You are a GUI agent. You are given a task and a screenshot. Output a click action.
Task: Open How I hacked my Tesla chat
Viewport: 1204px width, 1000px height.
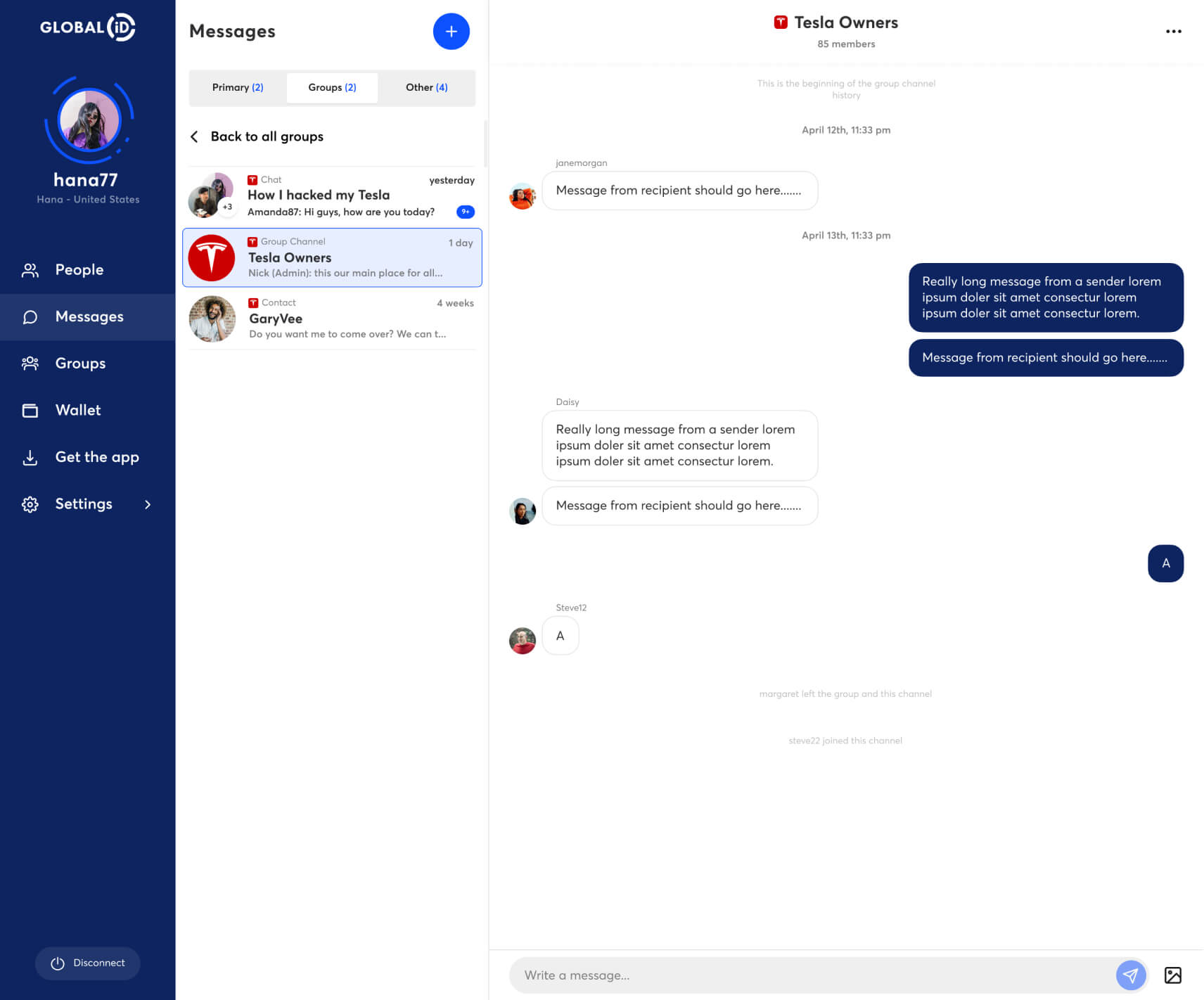click(x=332, y=195)
